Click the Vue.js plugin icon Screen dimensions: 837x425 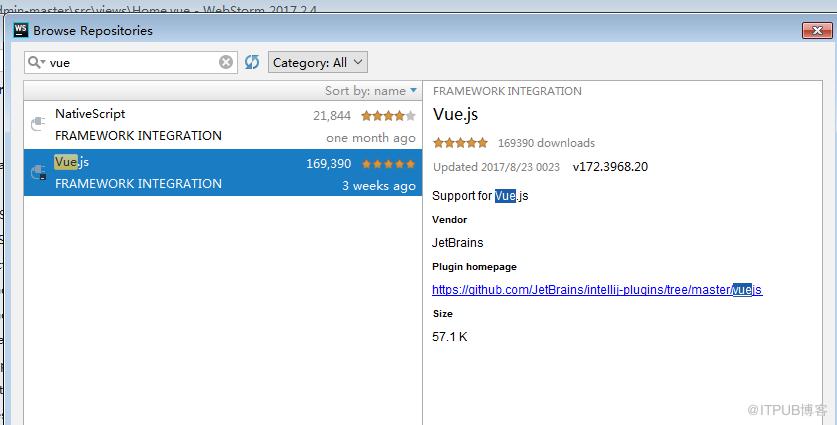click(38, 172)
